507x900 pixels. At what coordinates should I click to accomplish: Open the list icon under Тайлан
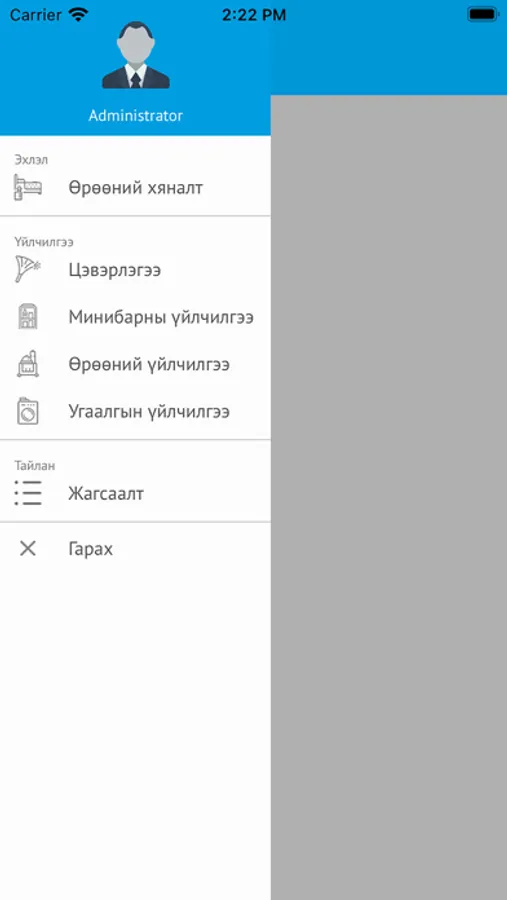(x=28, y=493)
